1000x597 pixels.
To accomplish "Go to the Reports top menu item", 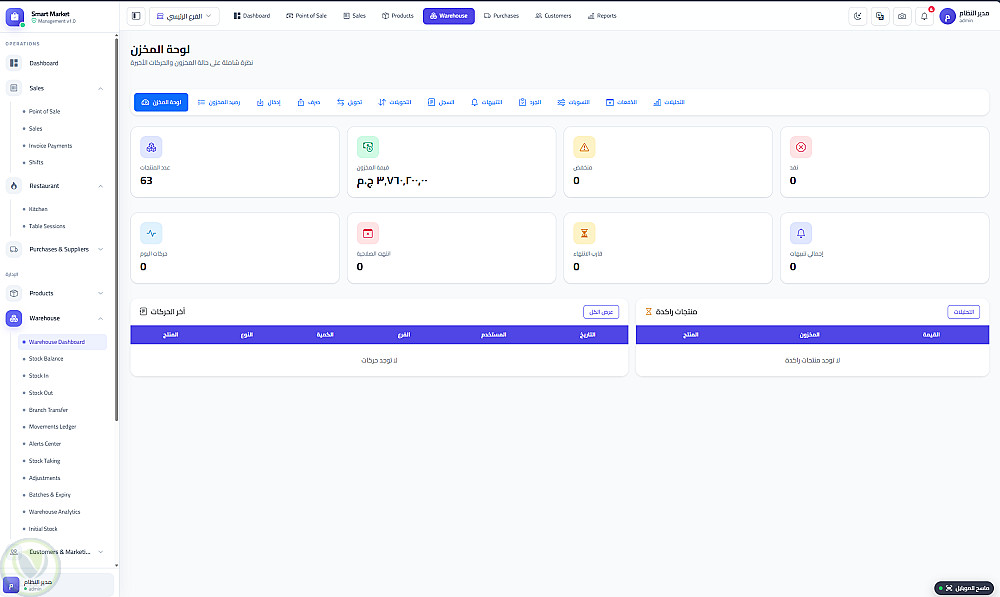I will 602,16.
